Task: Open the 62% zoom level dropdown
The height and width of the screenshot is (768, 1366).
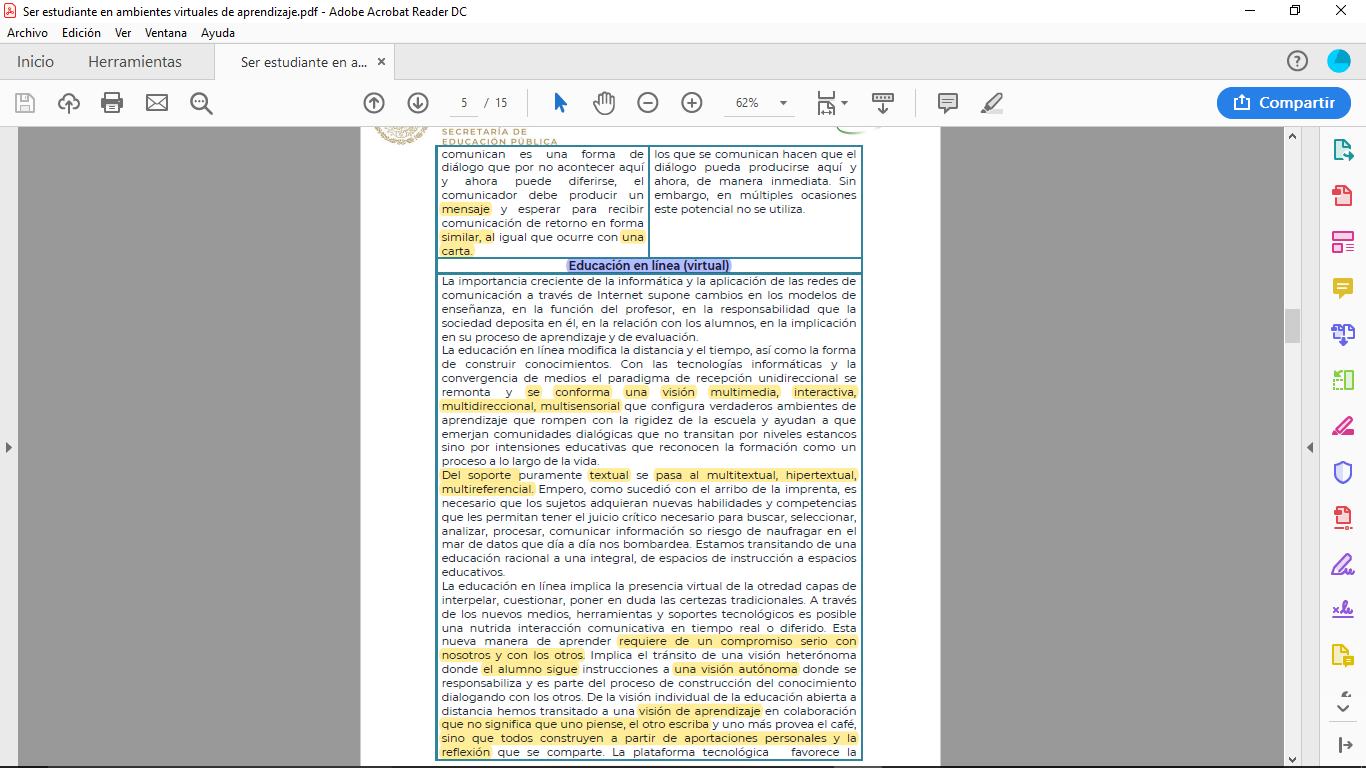Action: 783,103
